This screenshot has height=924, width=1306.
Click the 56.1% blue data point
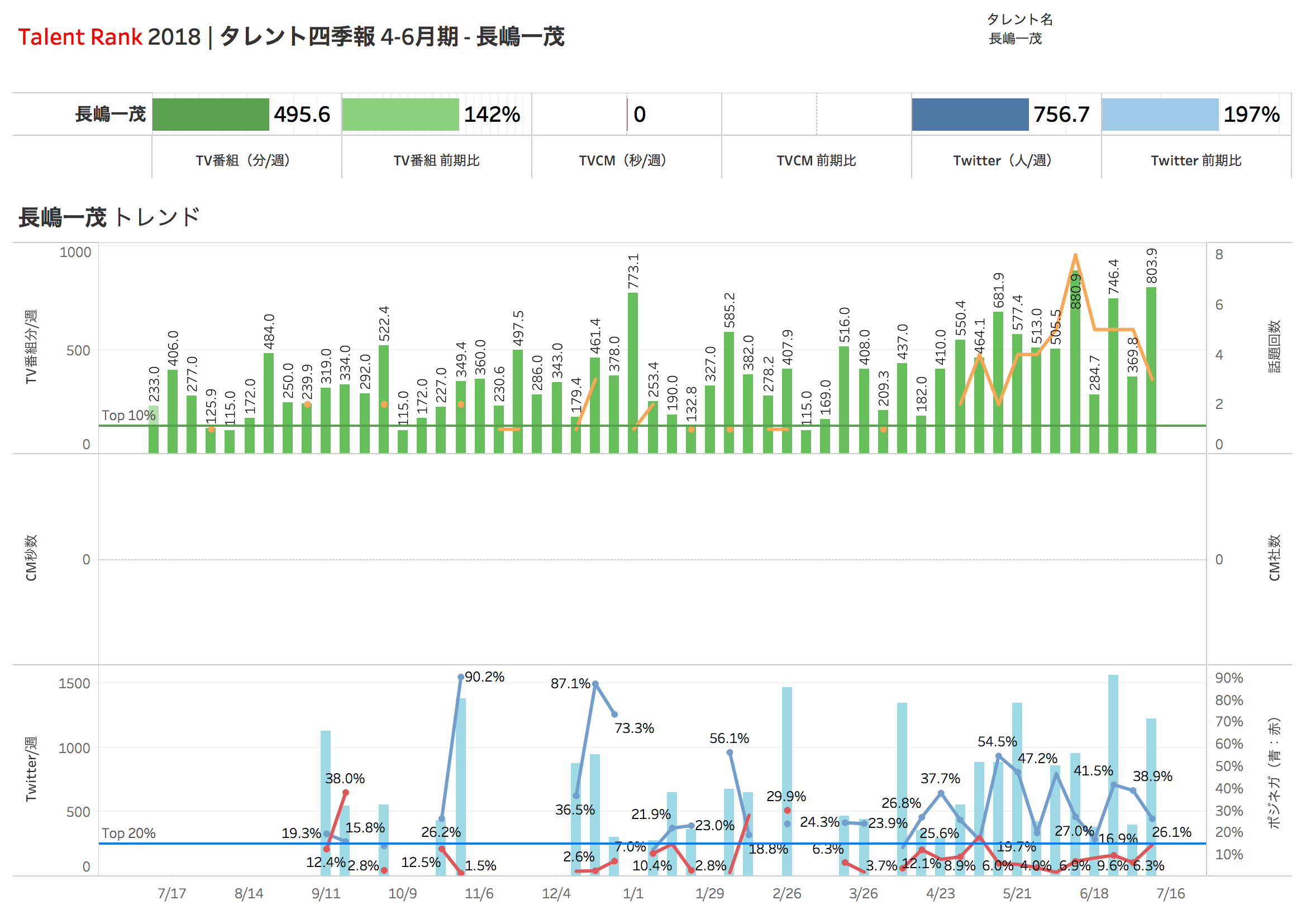click(730, 752)
